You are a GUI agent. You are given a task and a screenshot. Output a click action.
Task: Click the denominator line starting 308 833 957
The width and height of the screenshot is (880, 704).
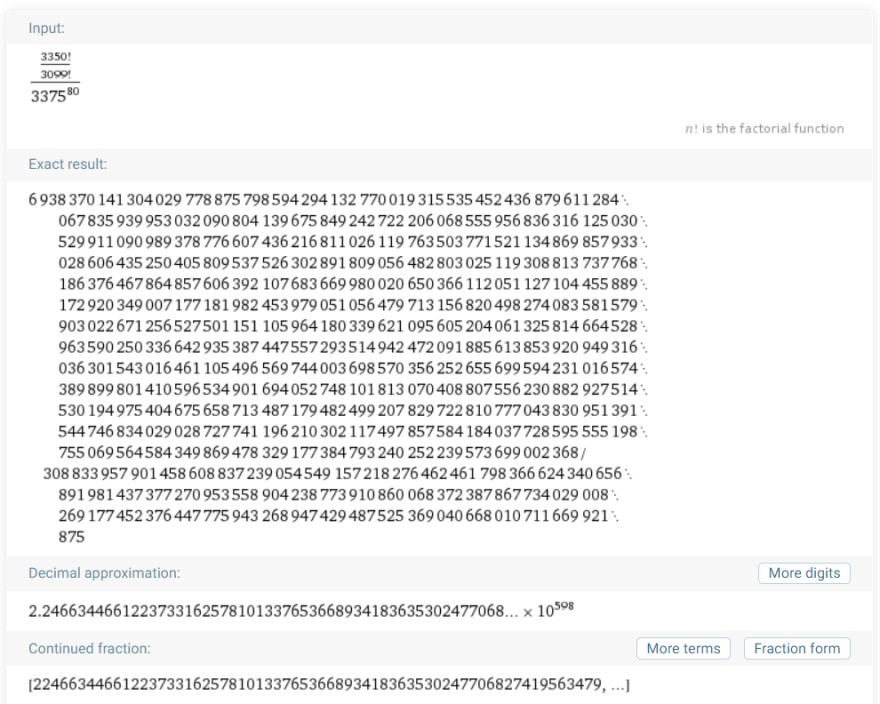[x=338, y=474]
